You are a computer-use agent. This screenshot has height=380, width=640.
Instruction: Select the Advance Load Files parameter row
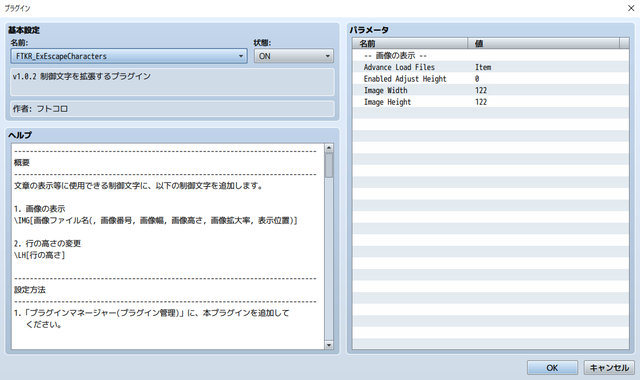click(x=491, y=67)
